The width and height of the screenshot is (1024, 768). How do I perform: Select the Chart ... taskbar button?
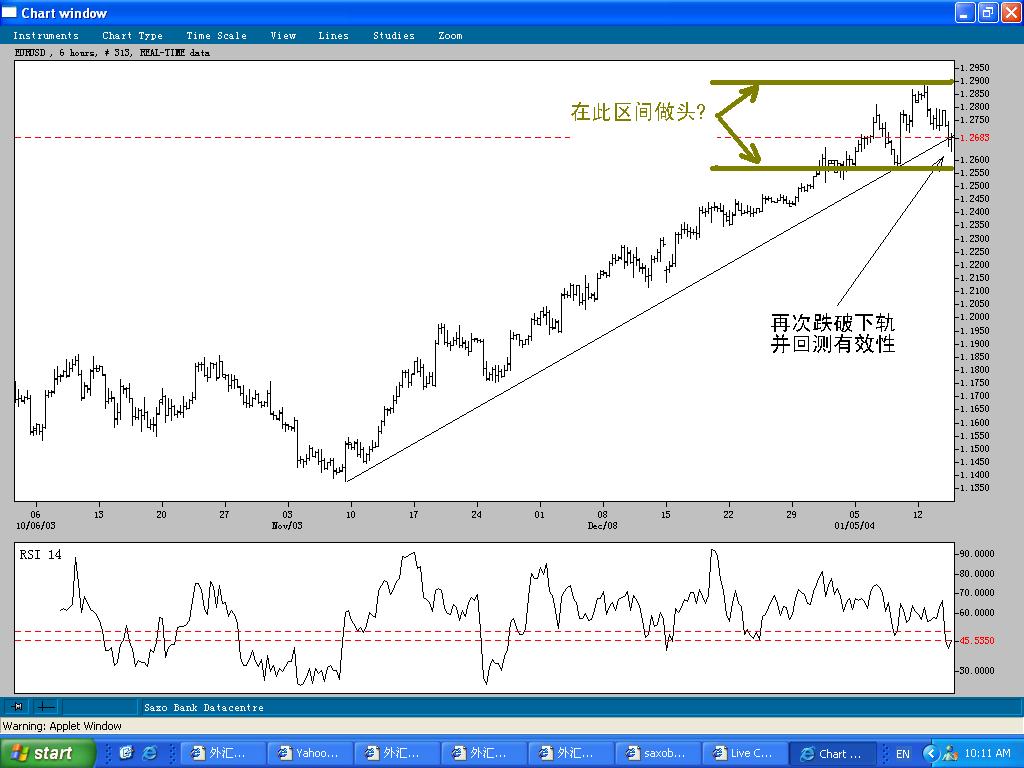point(831,753)
